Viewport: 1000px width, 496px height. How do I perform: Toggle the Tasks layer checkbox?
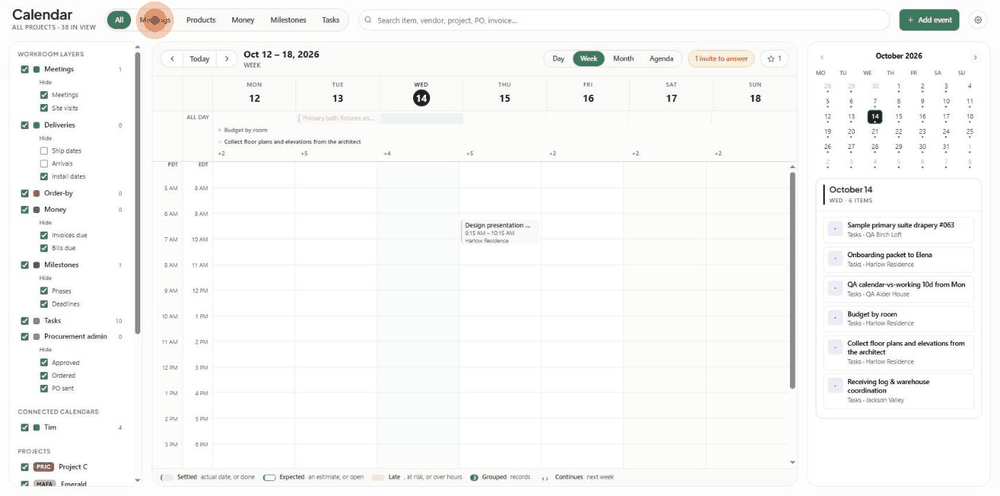(25, 321)
